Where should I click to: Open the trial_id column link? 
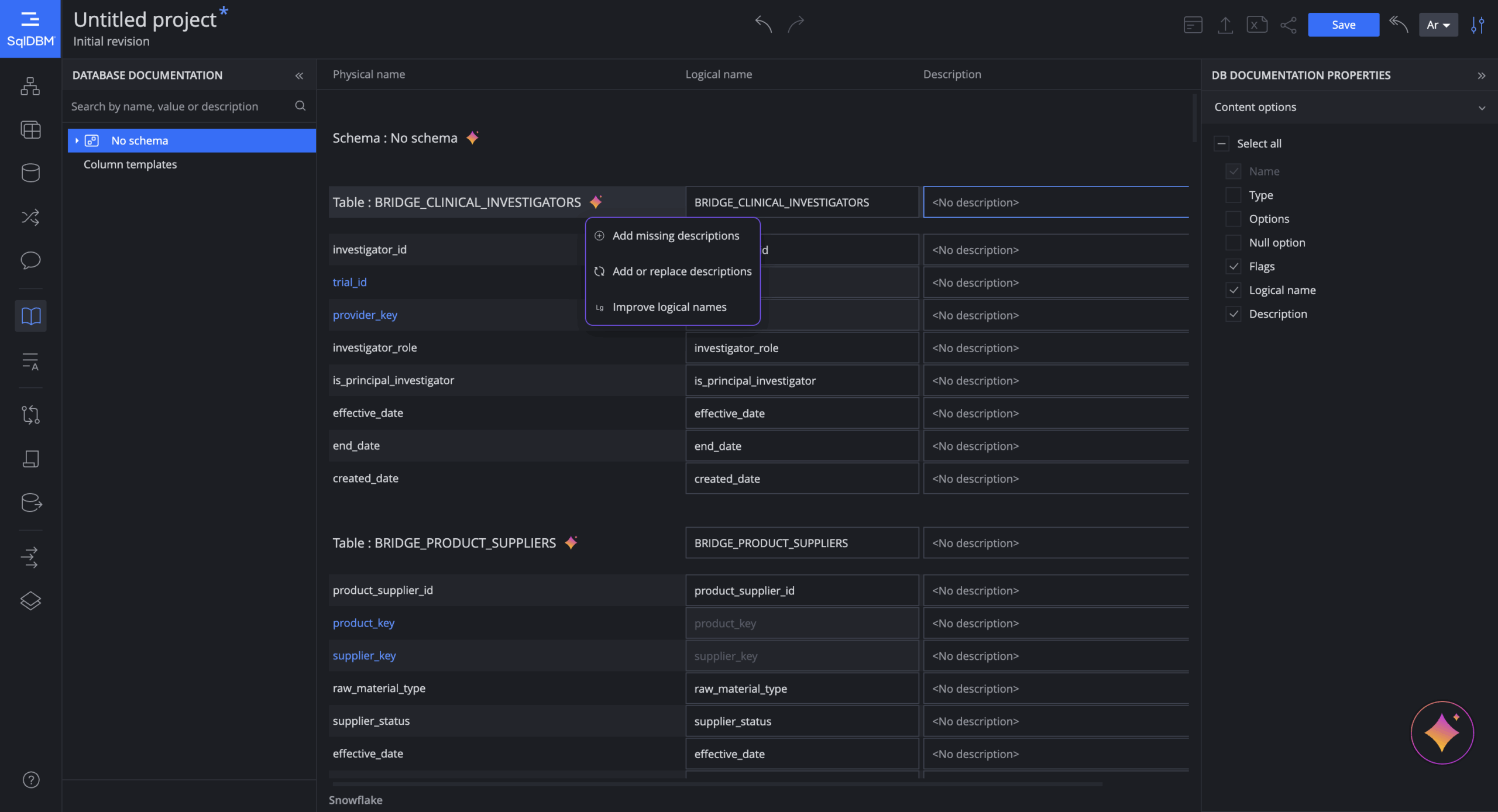349,282
